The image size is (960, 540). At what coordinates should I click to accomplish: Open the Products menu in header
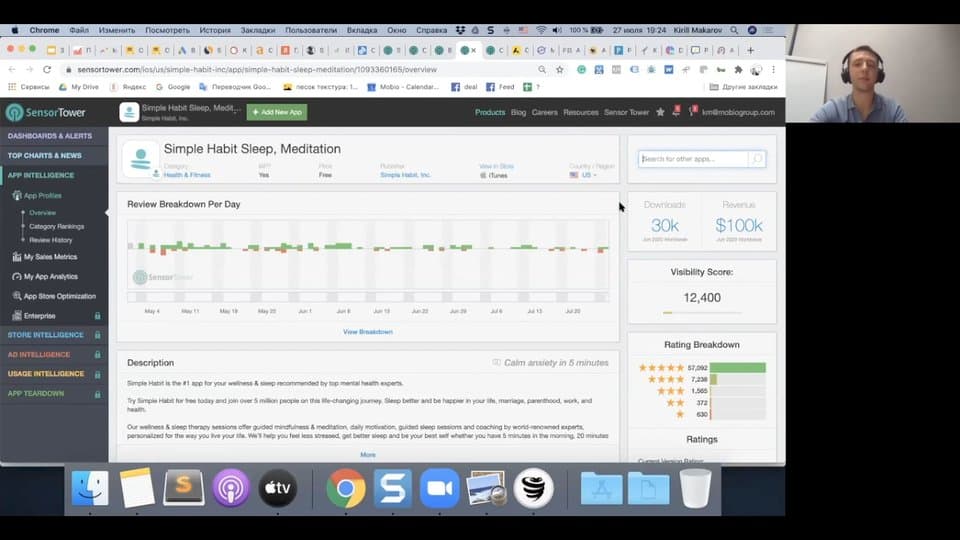(490, 112)
